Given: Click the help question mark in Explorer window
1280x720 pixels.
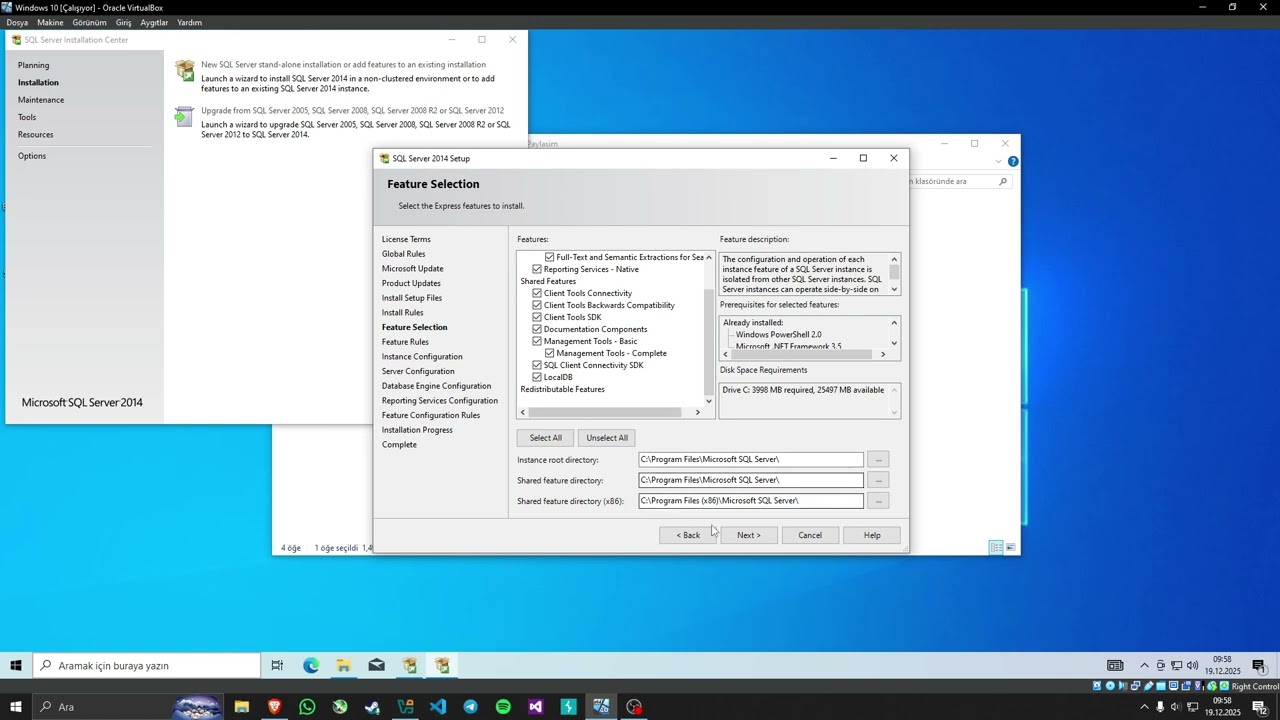Looking at the screenshot, I should tap(1013, 161).
